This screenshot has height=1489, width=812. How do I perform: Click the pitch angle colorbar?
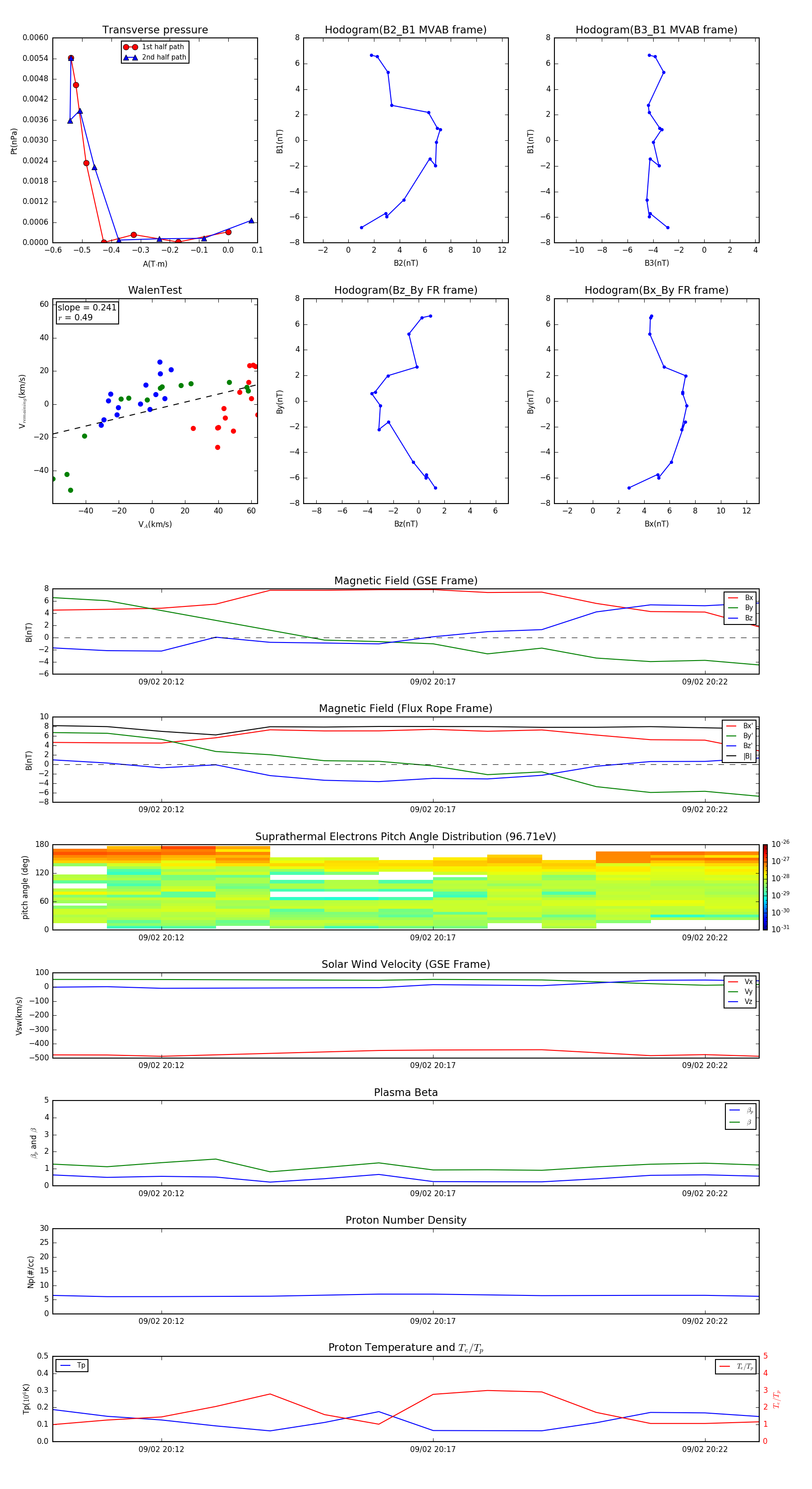pyautogui.click(x=765, y=887)
